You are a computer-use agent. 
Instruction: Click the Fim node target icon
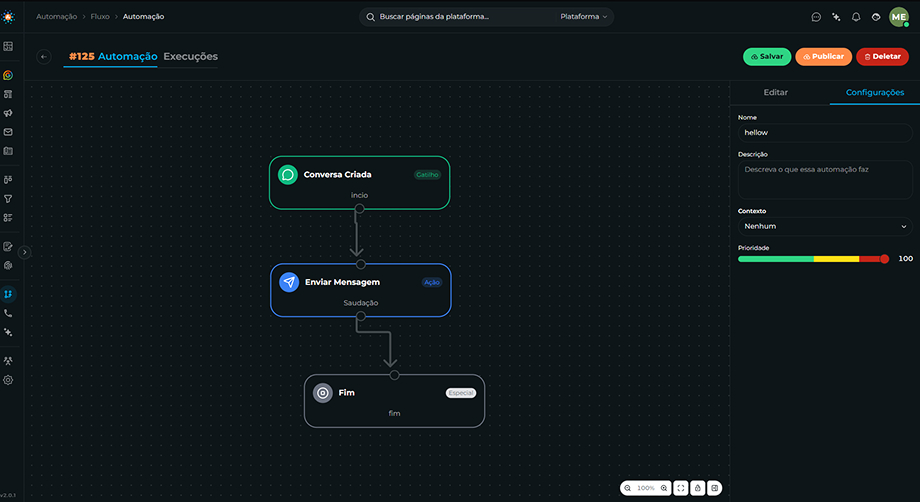point(323,393)
